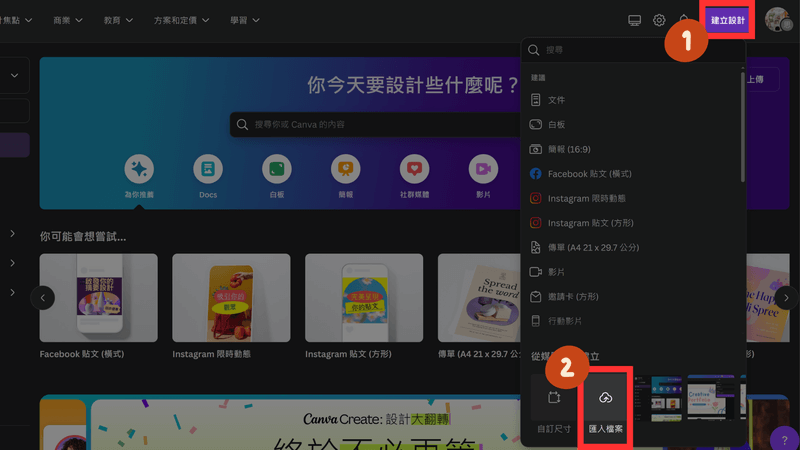The width and height of the screenshot is (800, 450).
Task: Open the 學習 dropdown in top navigation
Action: [x=244, y=20]
